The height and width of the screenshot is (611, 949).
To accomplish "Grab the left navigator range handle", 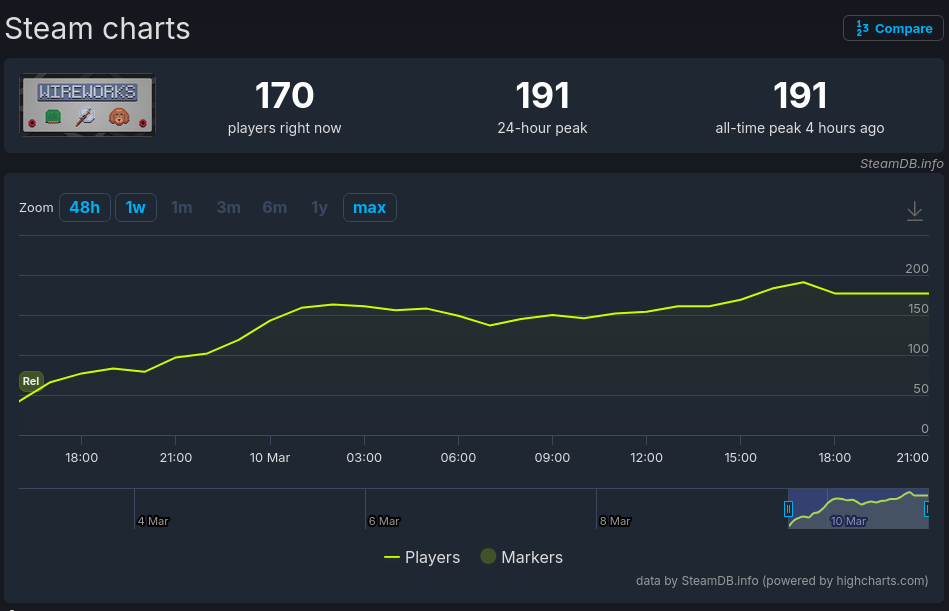I will click(x=788, y=509).
